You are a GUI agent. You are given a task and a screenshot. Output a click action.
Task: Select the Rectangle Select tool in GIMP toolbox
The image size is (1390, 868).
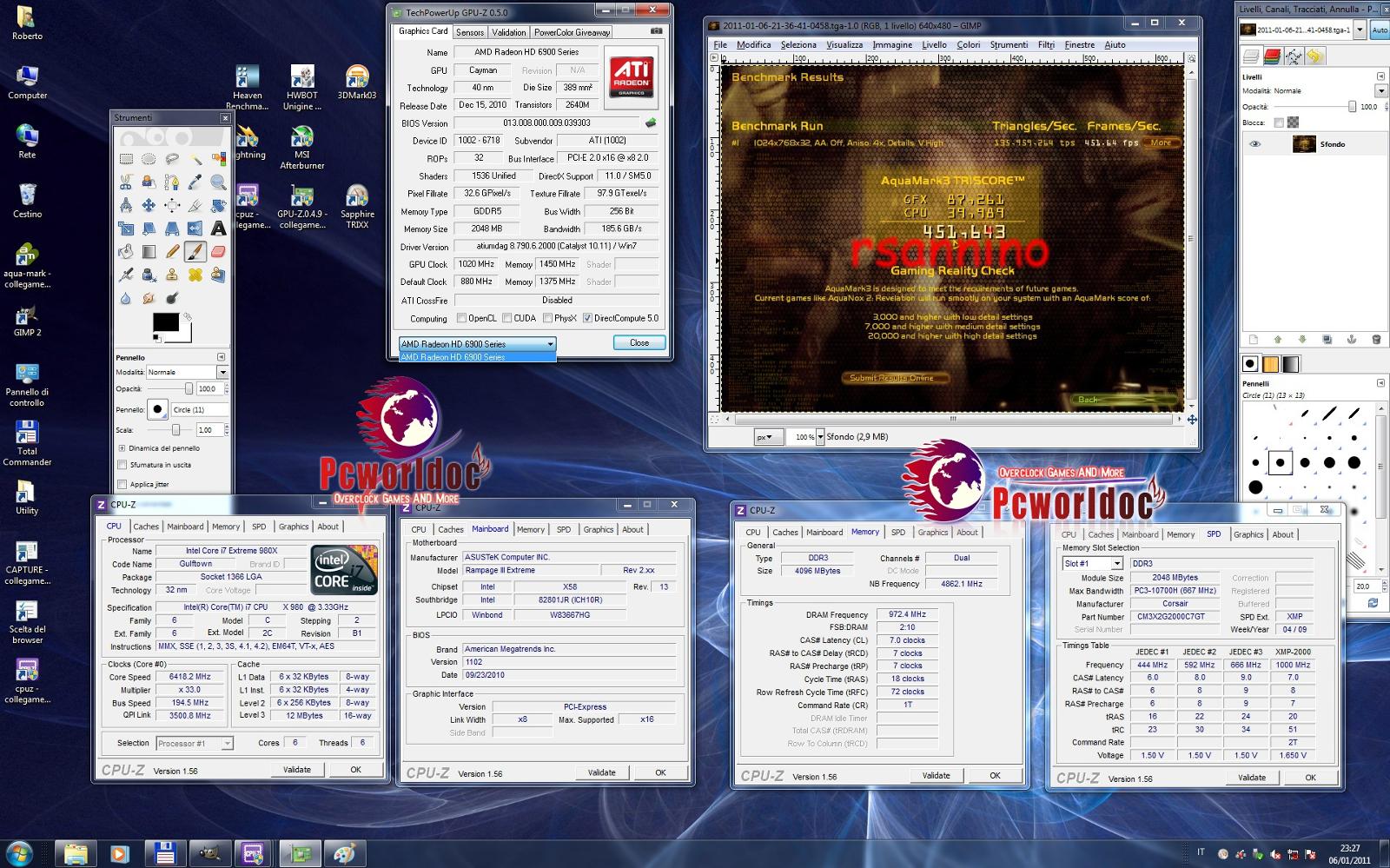coord(126,158)
